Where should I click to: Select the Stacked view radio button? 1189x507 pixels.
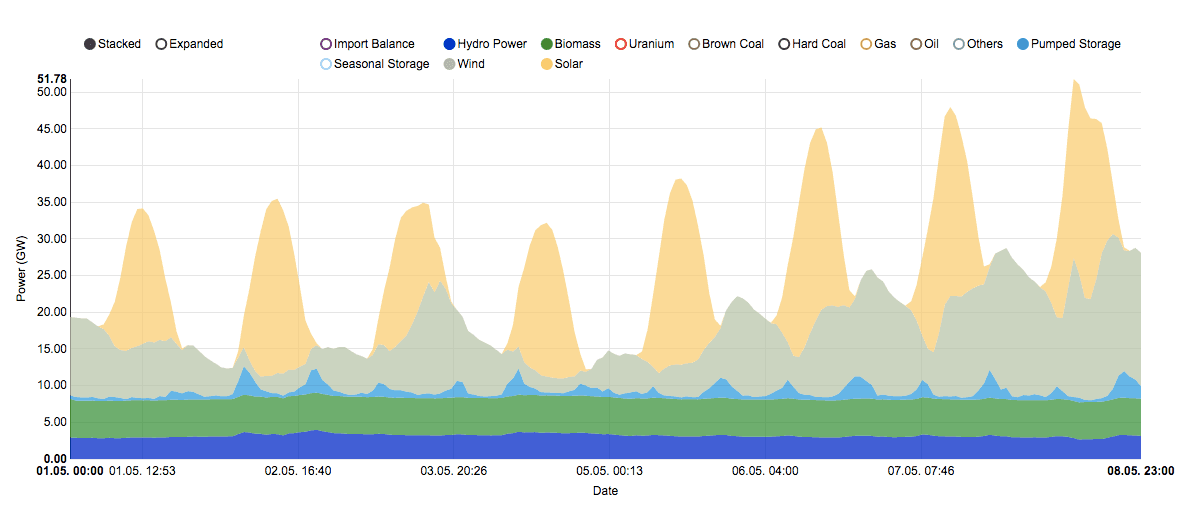(91, 44)
